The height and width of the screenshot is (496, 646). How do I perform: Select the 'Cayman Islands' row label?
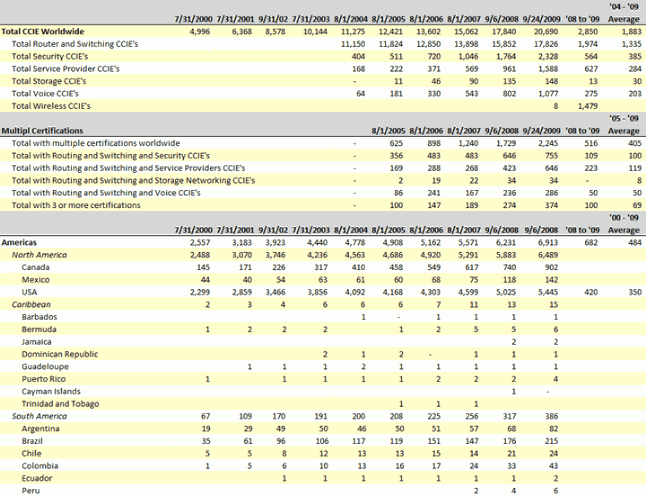click(51, 391)
